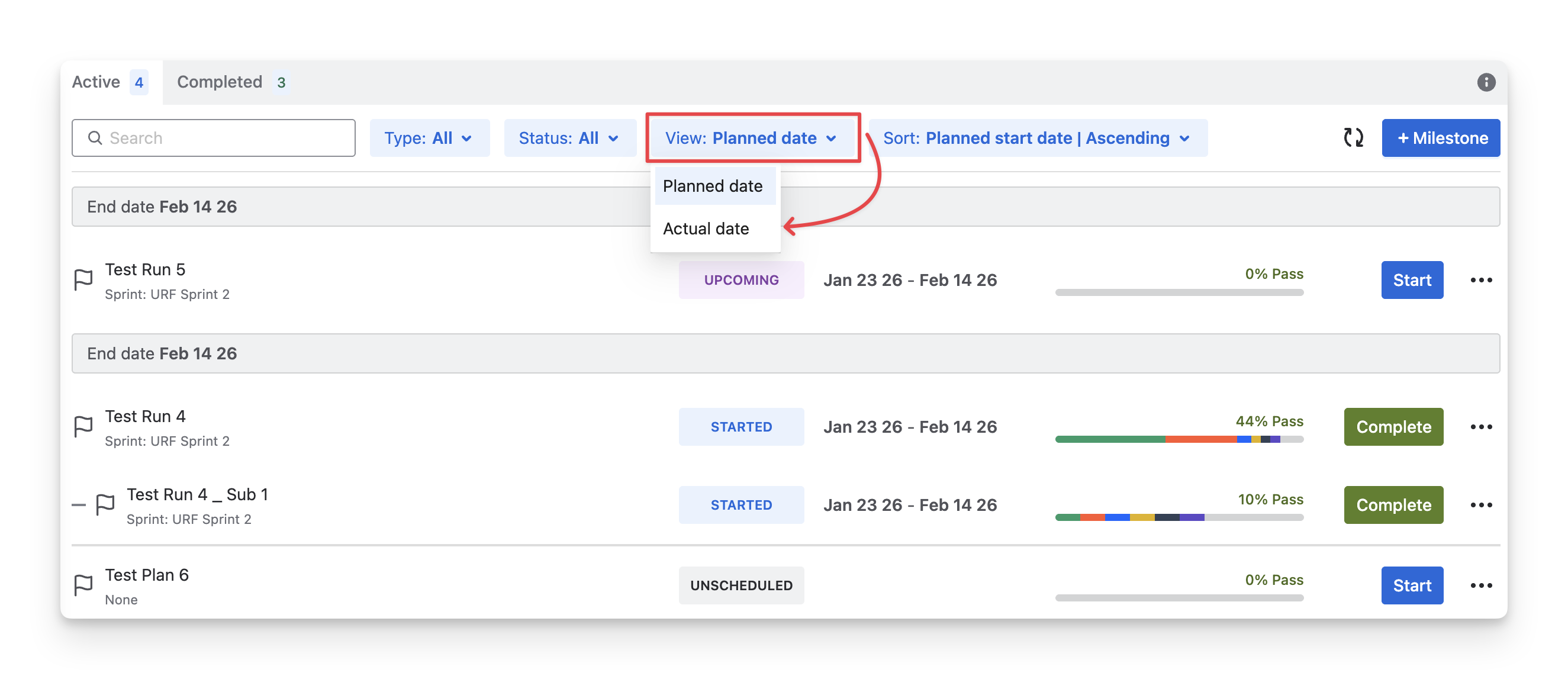Open three-dot menu for Test Plan 6
This screenshot has height=679, width=1568.
(x=1481, y=585)
